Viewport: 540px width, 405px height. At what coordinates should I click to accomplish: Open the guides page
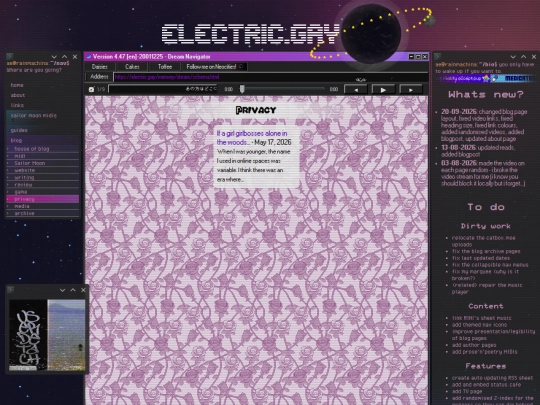click(x=19, y=130)
